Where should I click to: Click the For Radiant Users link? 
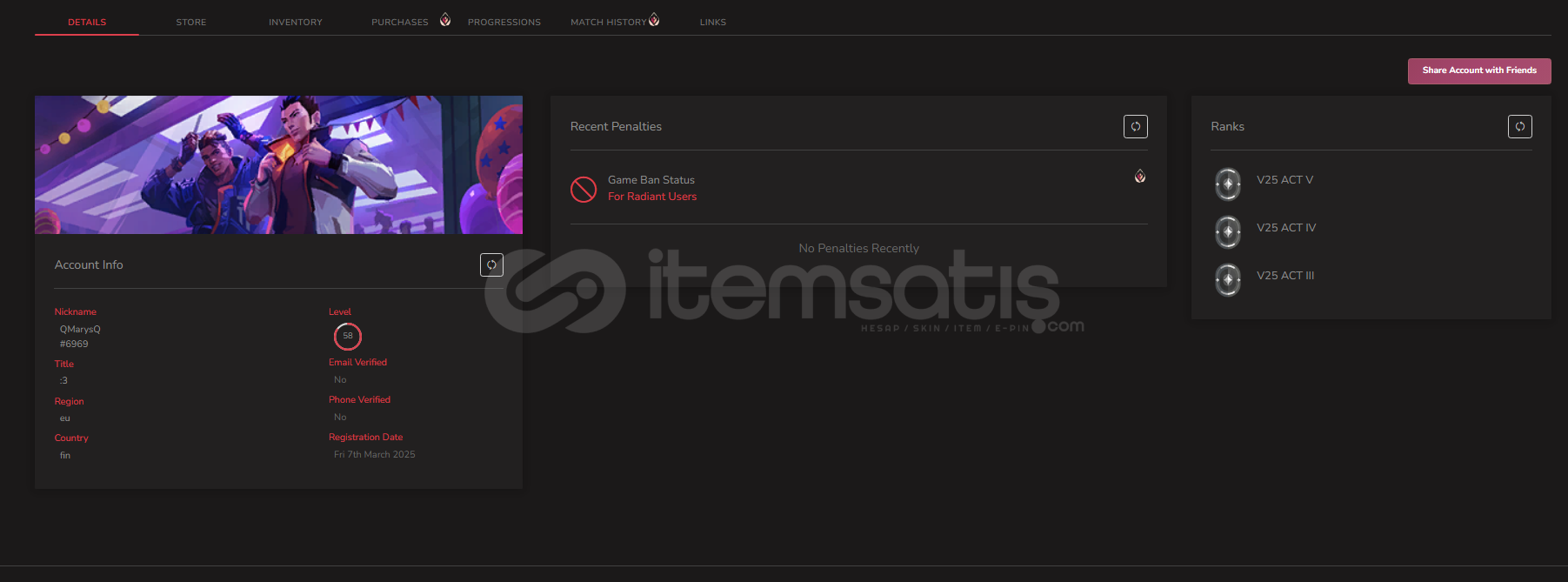(652, 197)
